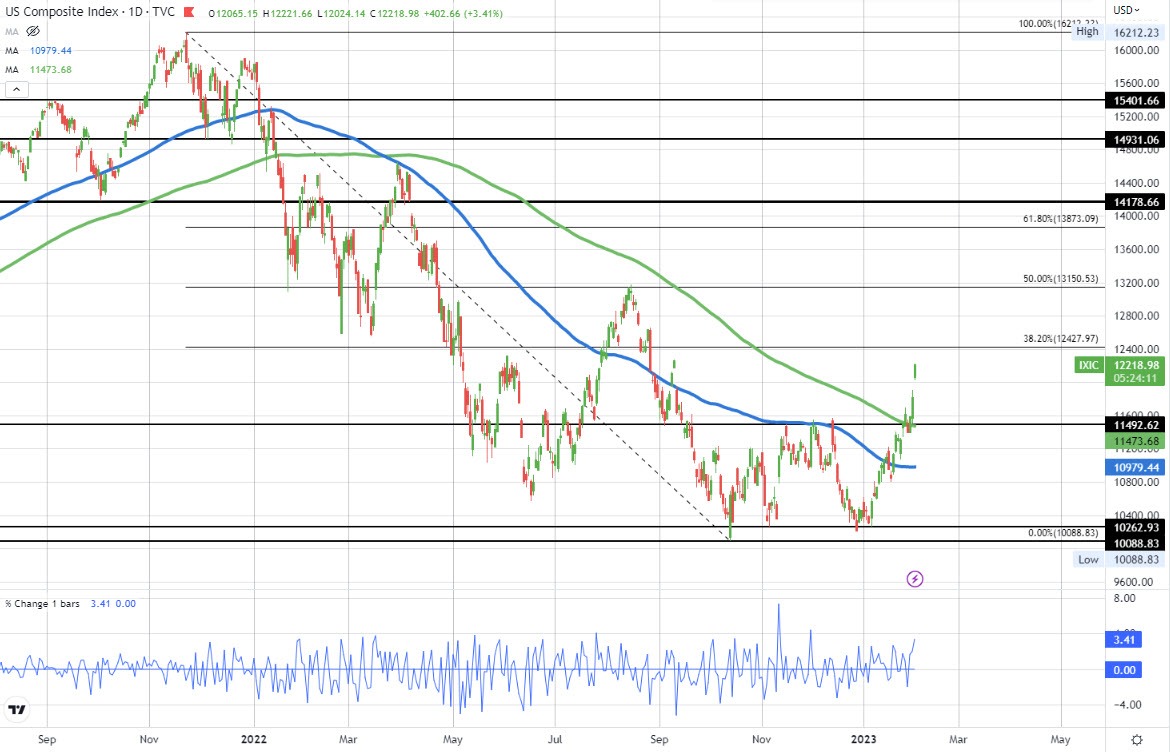Select the MA 11473.68 indicator legend
Image resolution: width=1170 pixels, height=752 pixels.
pyautogui.click(x=39, y=69)
